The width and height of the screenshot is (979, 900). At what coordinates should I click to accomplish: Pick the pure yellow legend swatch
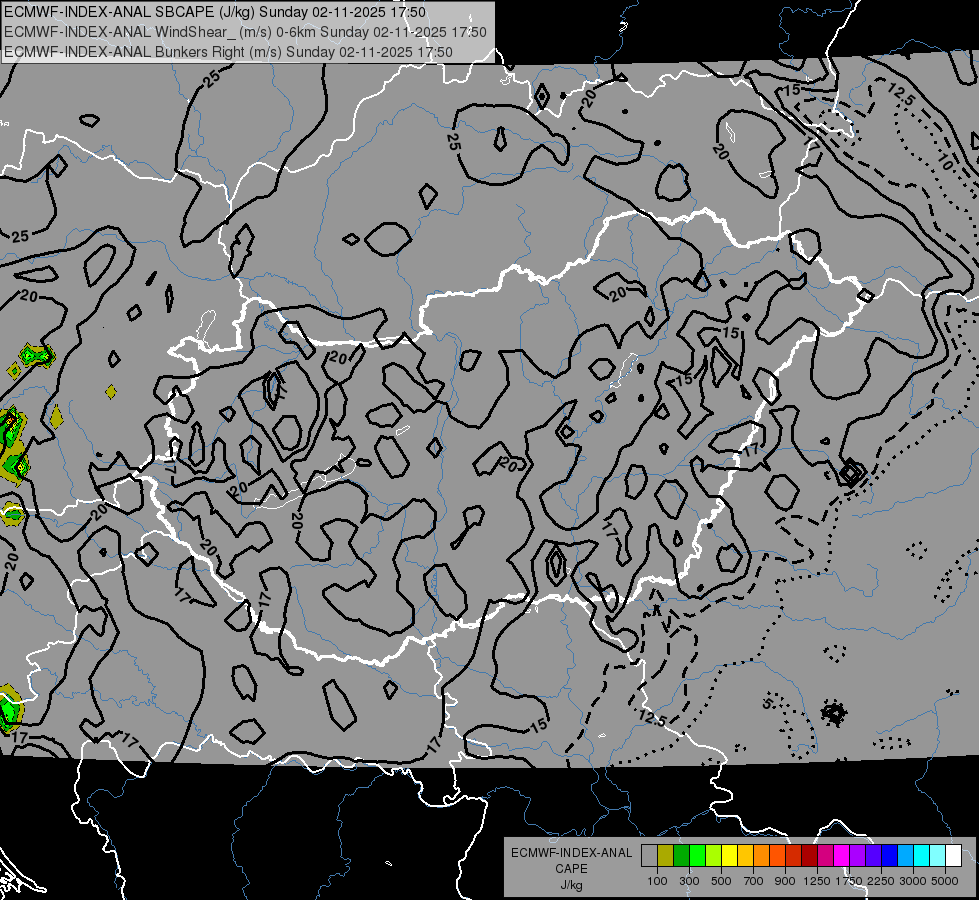tap(729, 856)
